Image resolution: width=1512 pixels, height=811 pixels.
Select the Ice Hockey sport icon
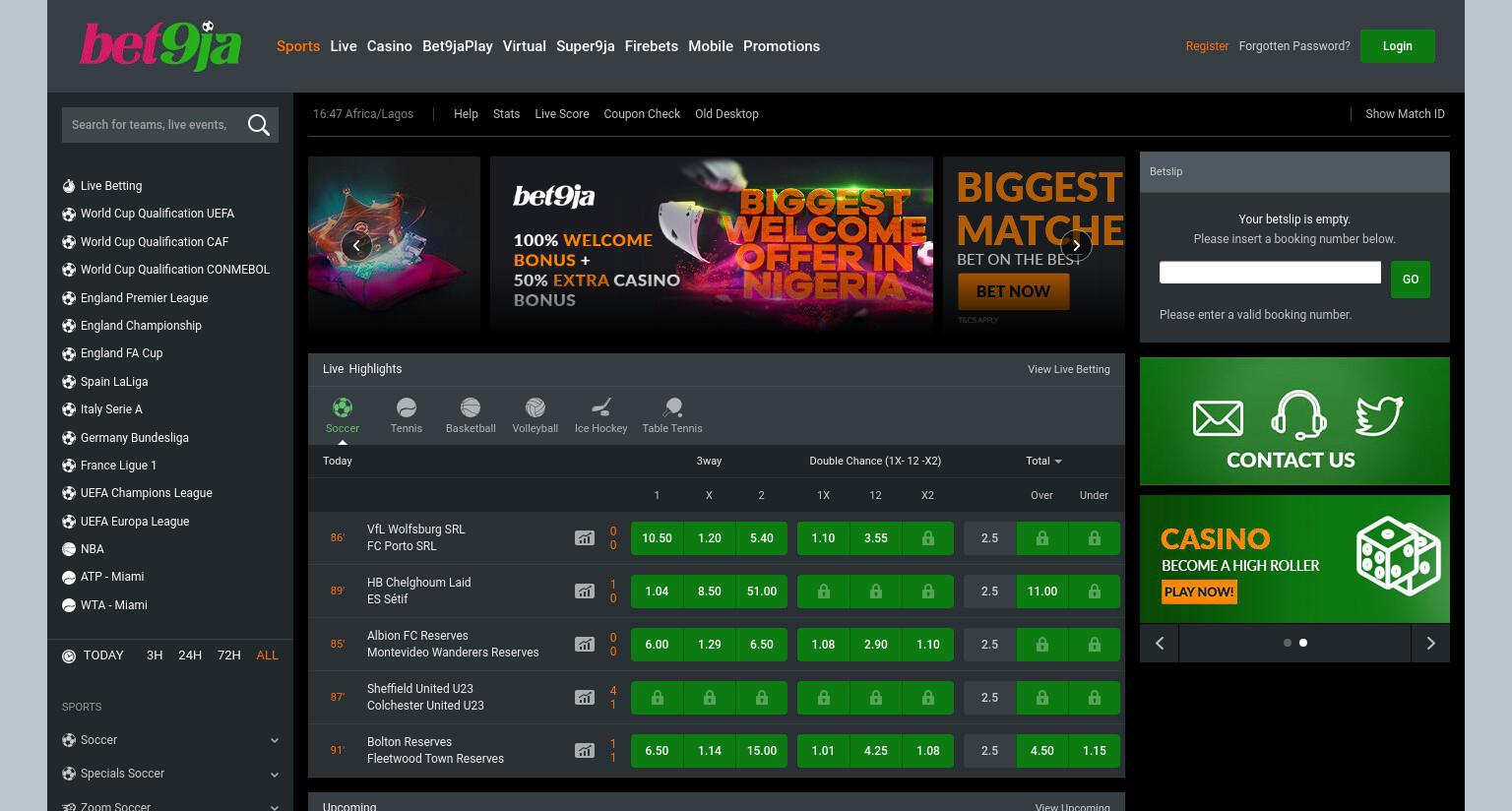coord(601,407)
